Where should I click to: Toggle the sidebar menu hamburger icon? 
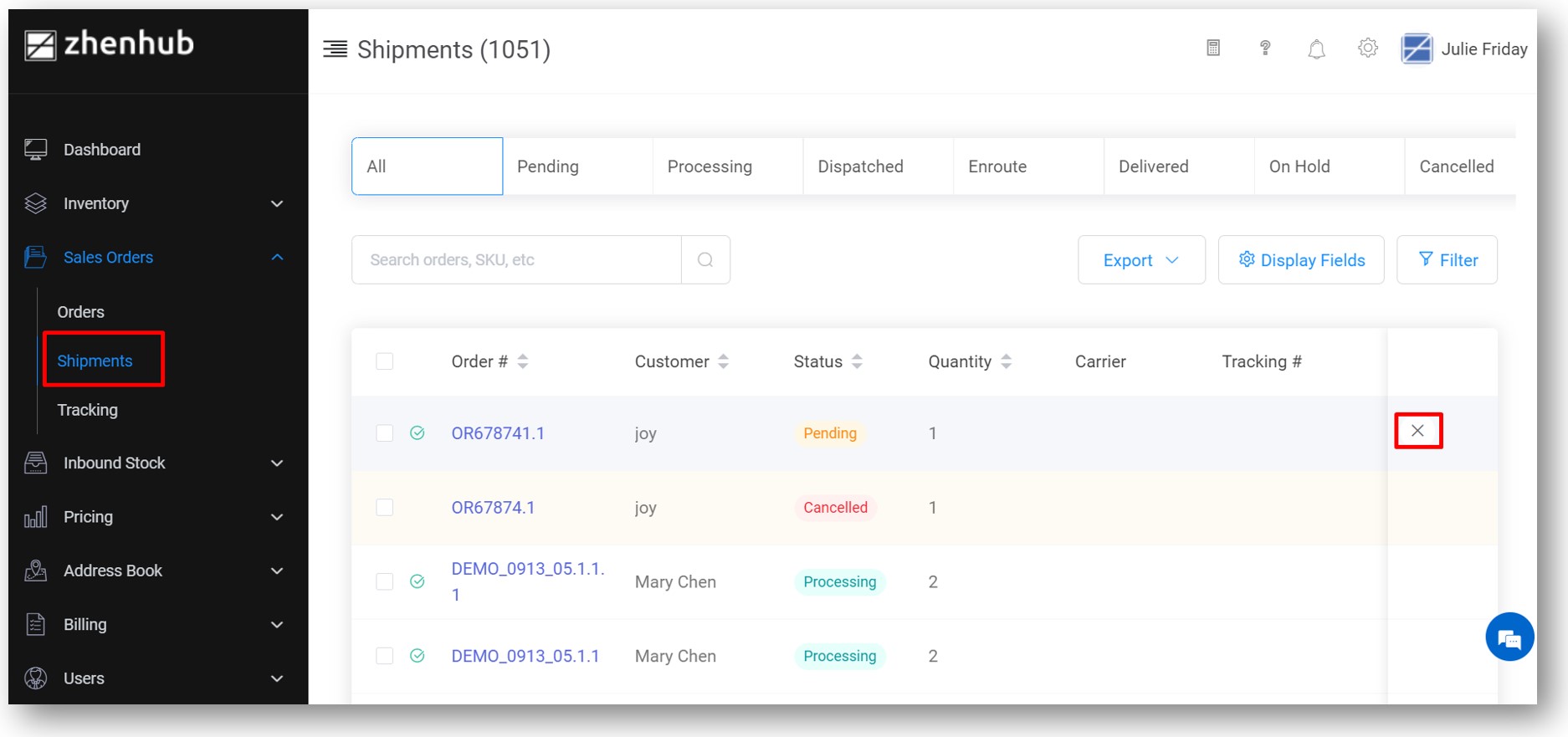(x=336, y=49)
